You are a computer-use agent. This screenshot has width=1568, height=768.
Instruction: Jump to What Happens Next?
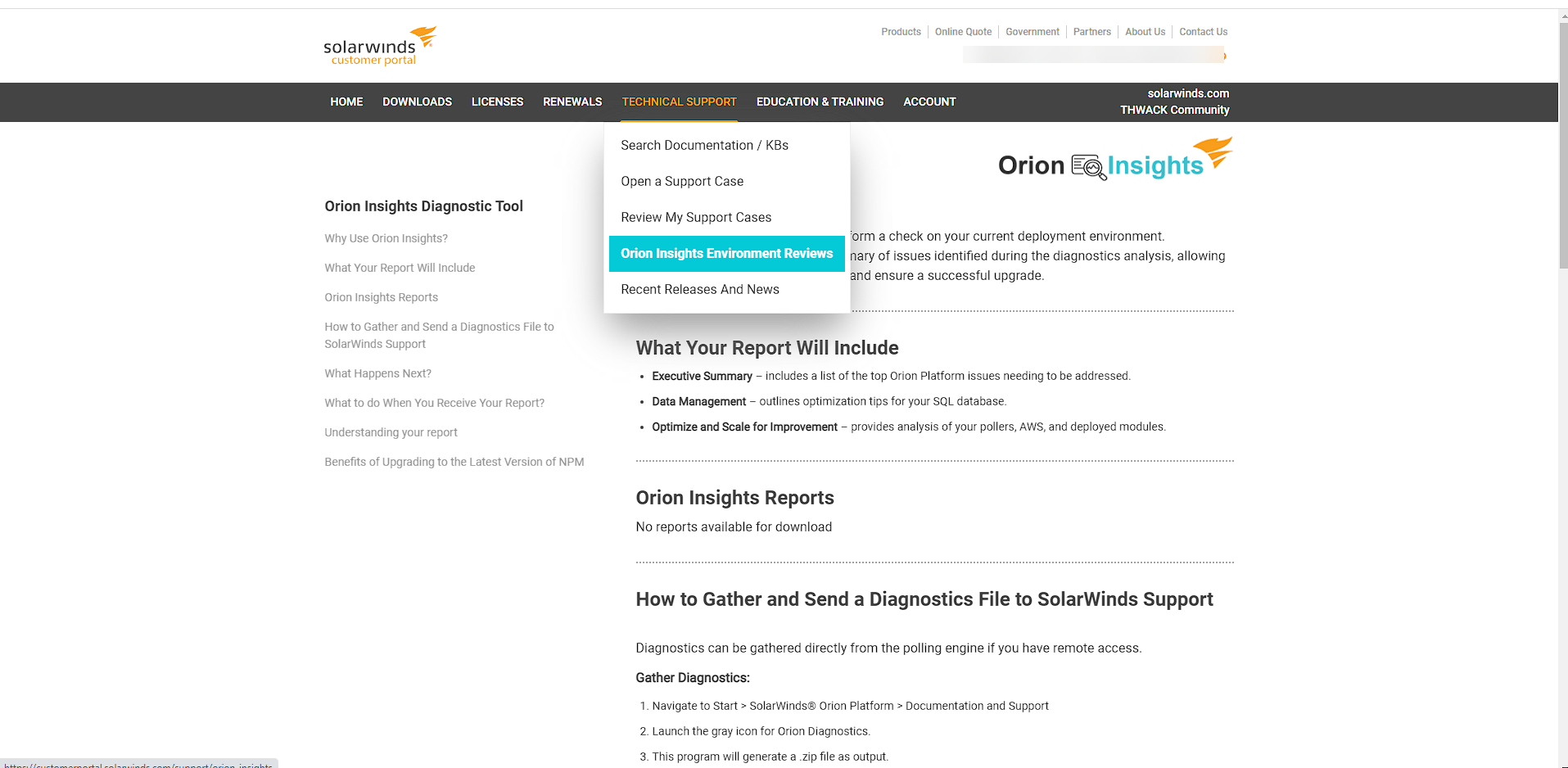click(377, 373)
